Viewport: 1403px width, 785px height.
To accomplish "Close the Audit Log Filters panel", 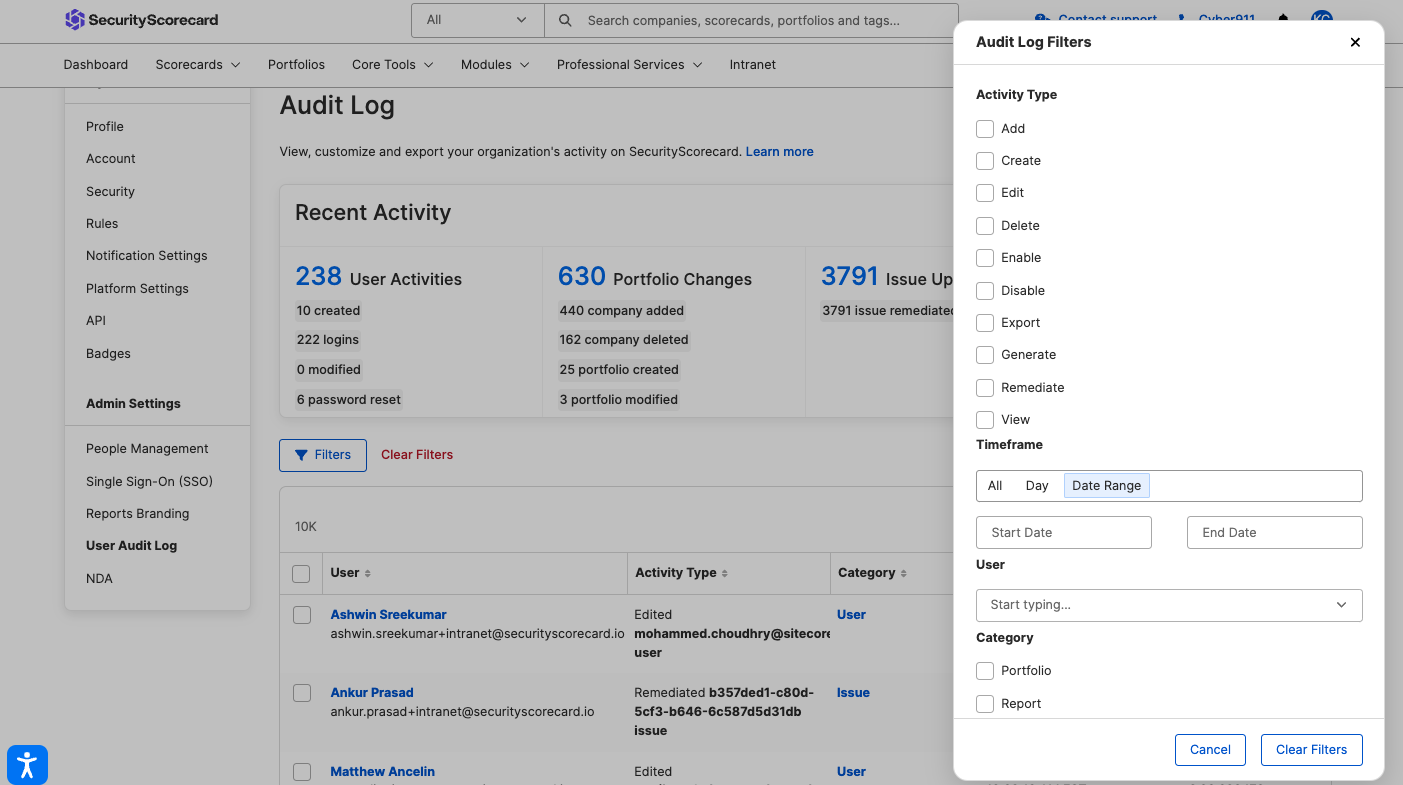I will click(x=1355, y=42).
